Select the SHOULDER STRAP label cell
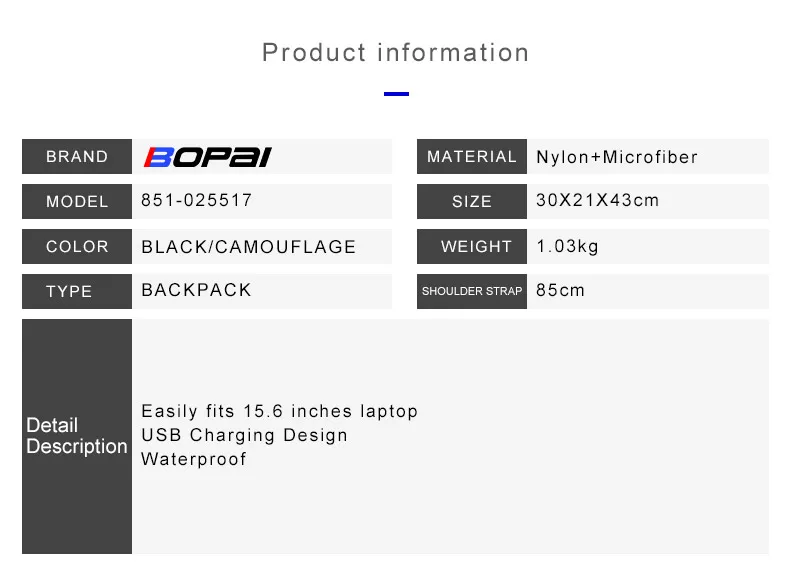 pos(472,291)
